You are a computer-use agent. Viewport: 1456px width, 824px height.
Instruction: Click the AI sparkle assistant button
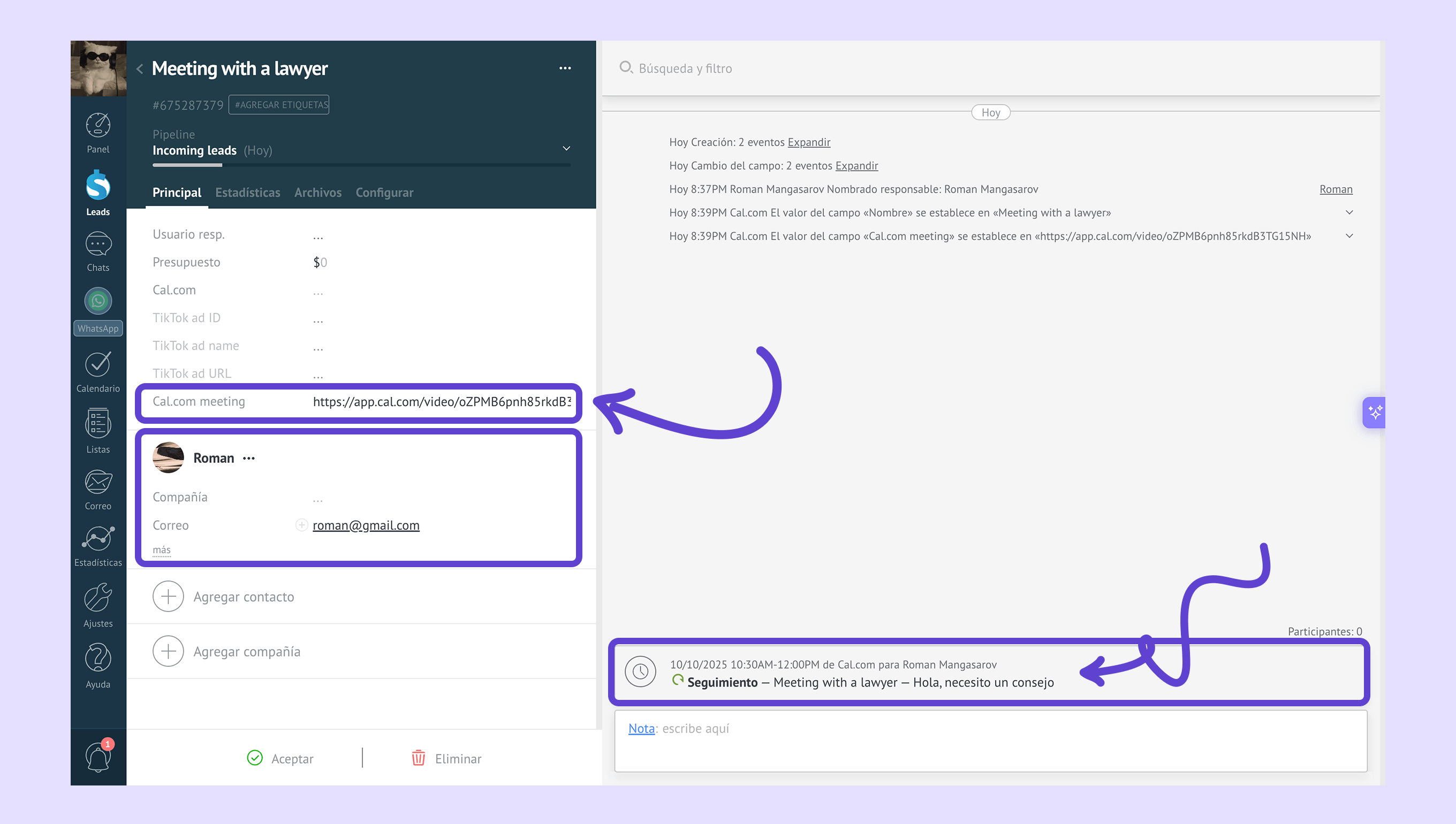coord(1375,413)
